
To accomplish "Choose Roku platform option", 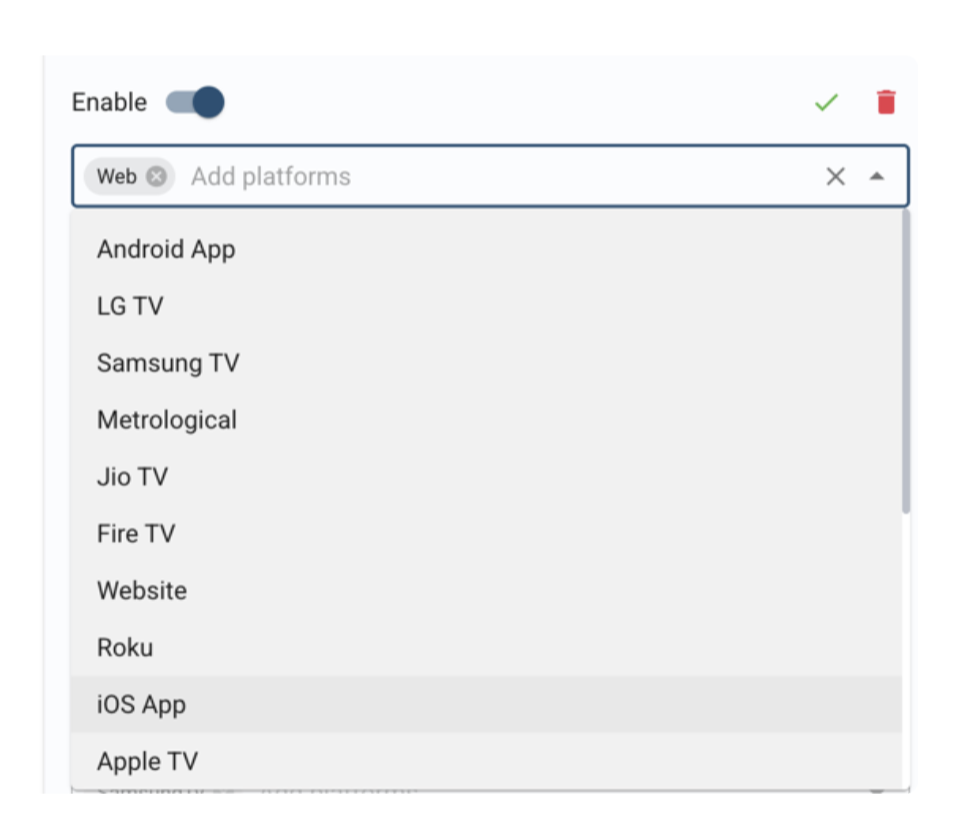I will coord(486,648).
